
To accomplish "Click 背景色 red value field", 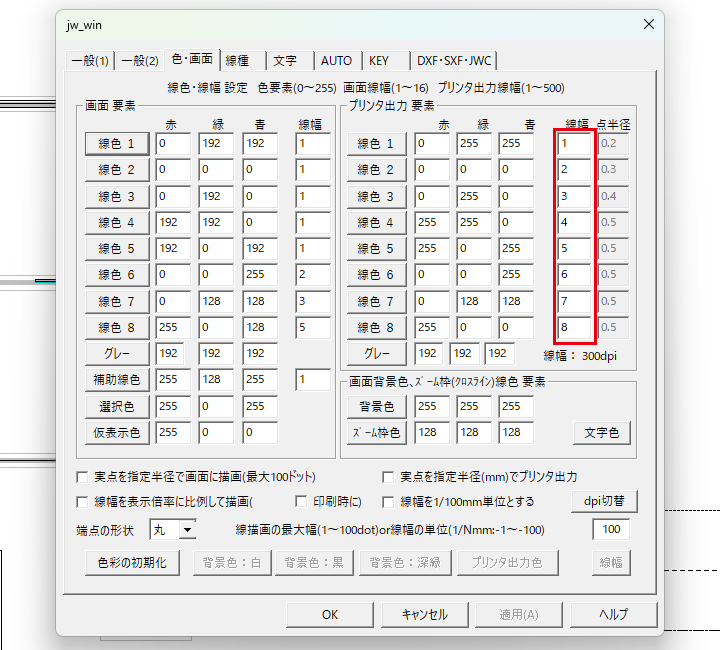I will tap(432, 406).
